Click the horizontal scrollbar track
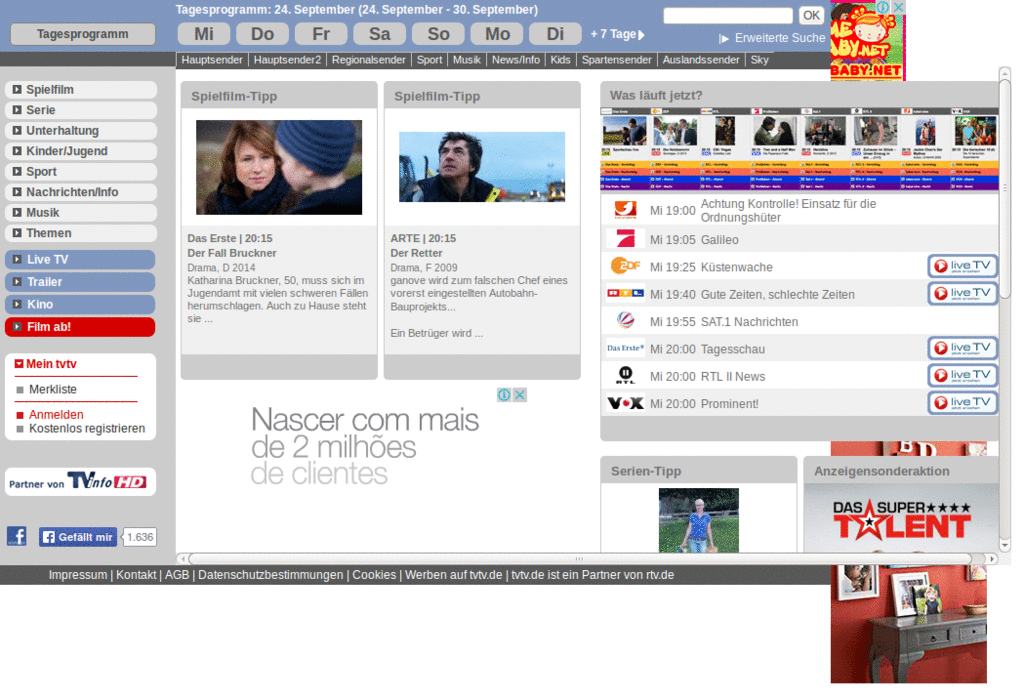The image size is (1024, 699). [586, 559]
